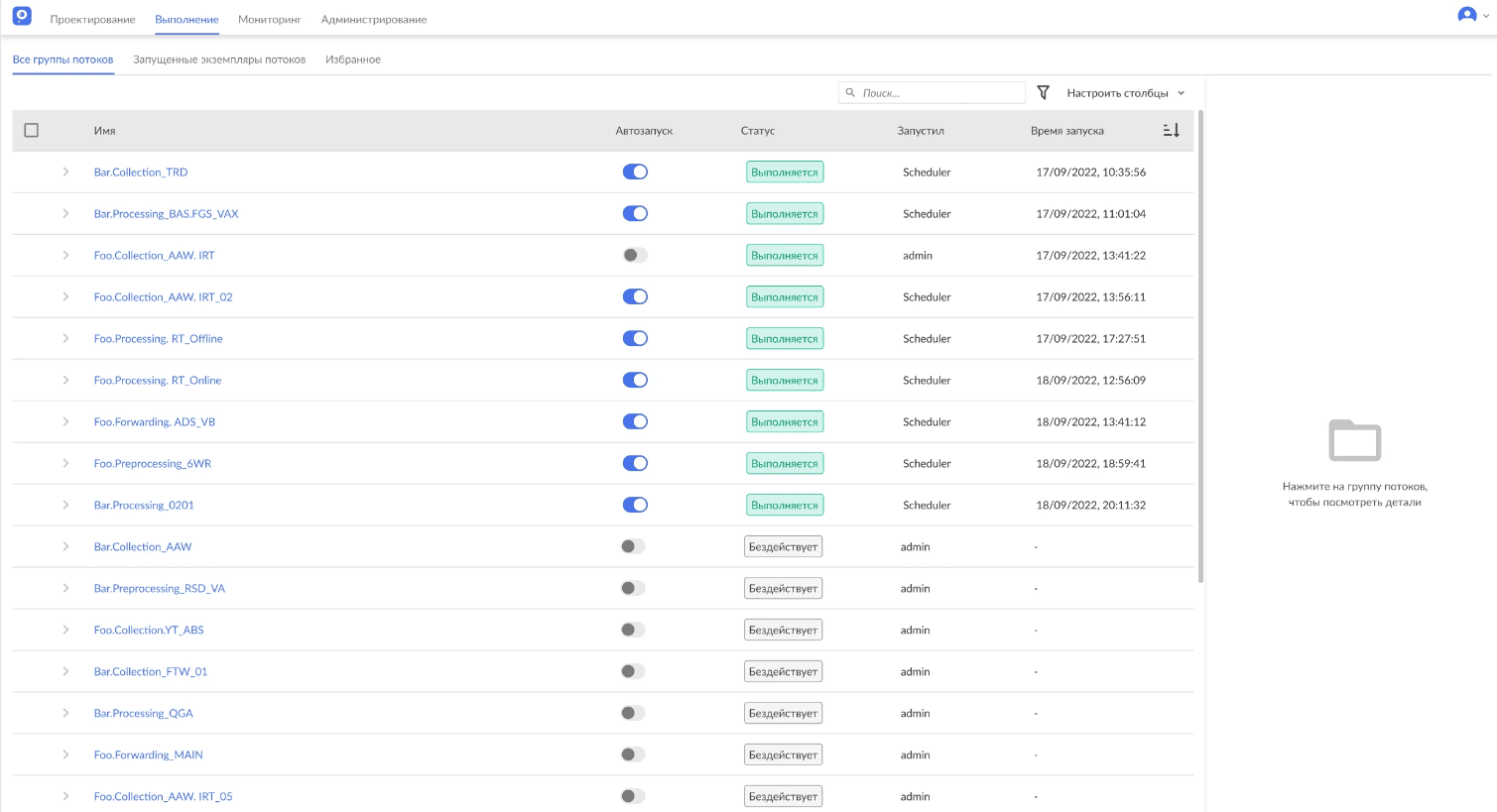Select all rows with header checkbox

(x=32, y=131)
